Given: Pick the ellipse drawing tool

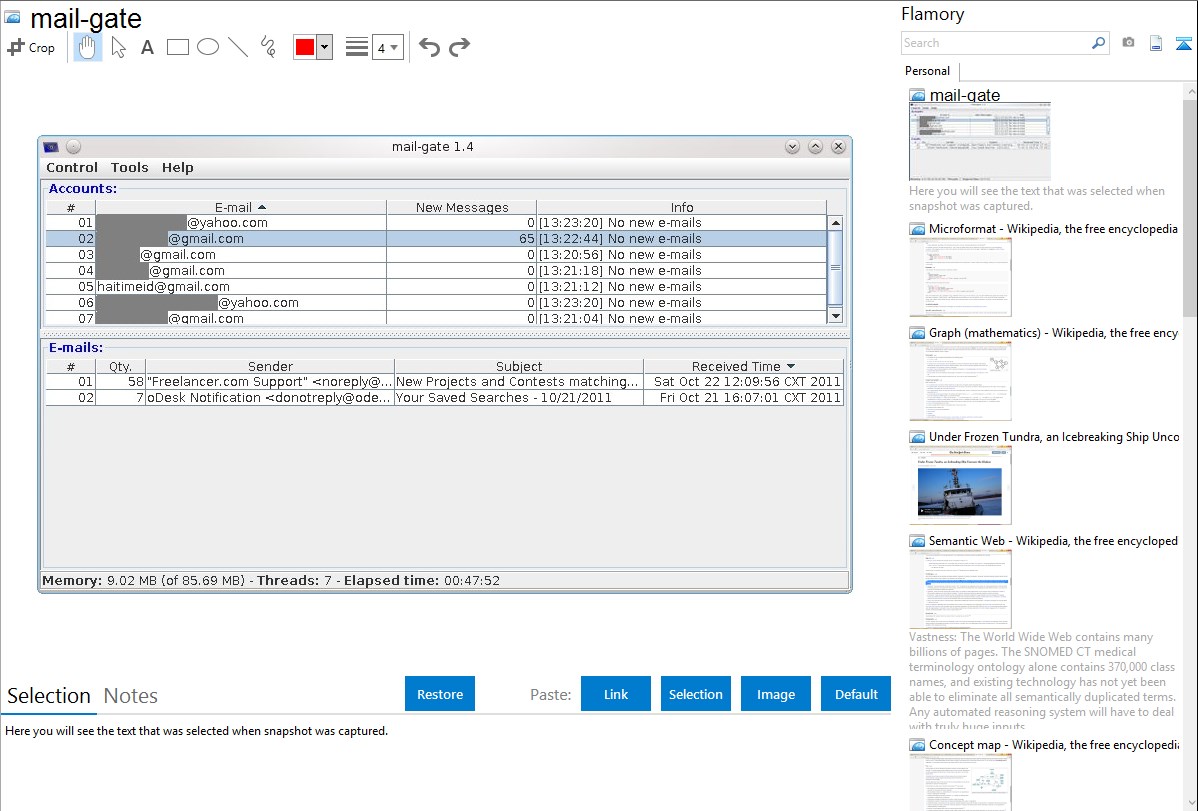Looking at the screenshot, I should click(208, 47).
